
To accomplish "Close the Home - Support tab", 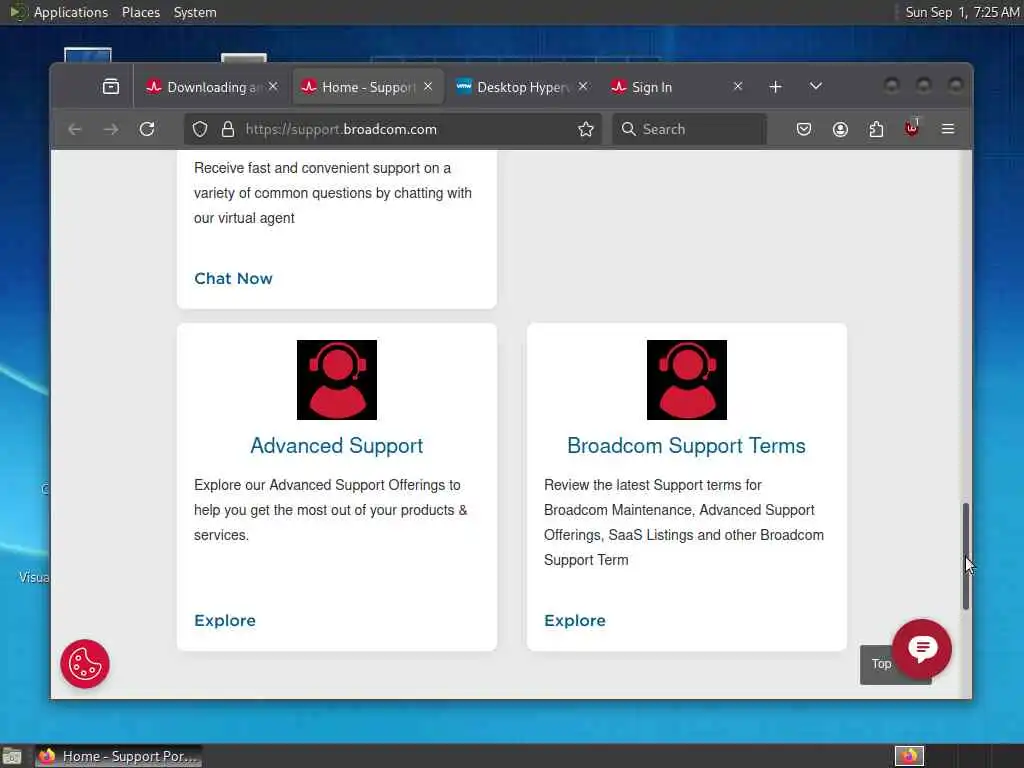I will coord(428,86).
